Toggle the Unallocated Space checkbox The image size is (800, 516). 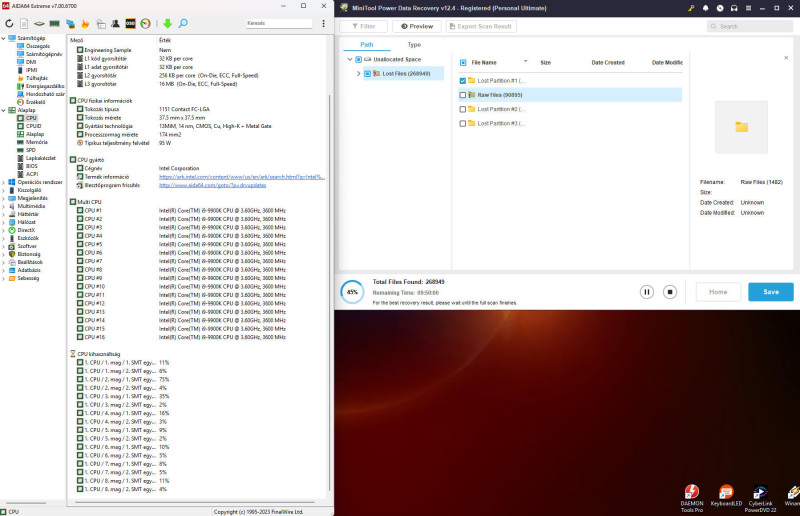click(358, 60)
